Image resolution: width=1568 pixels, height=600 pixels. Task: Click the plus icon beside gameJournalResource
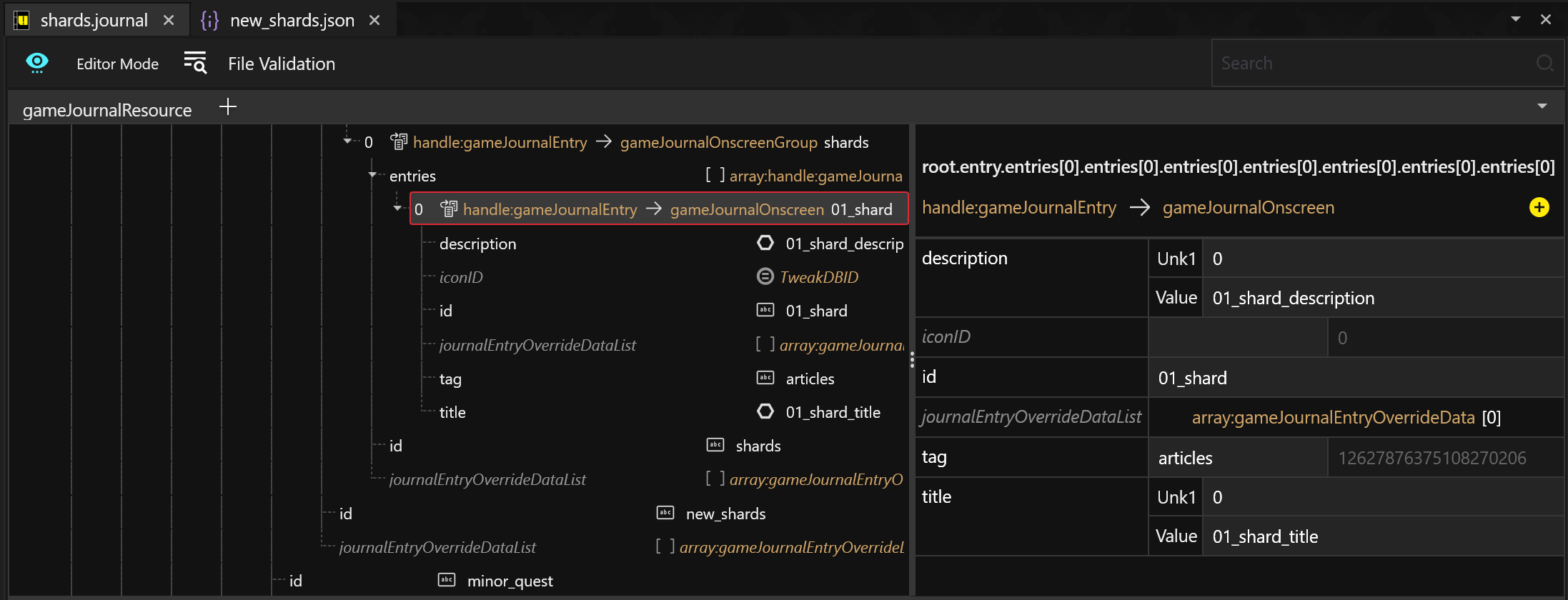click(x=228, y=107)
